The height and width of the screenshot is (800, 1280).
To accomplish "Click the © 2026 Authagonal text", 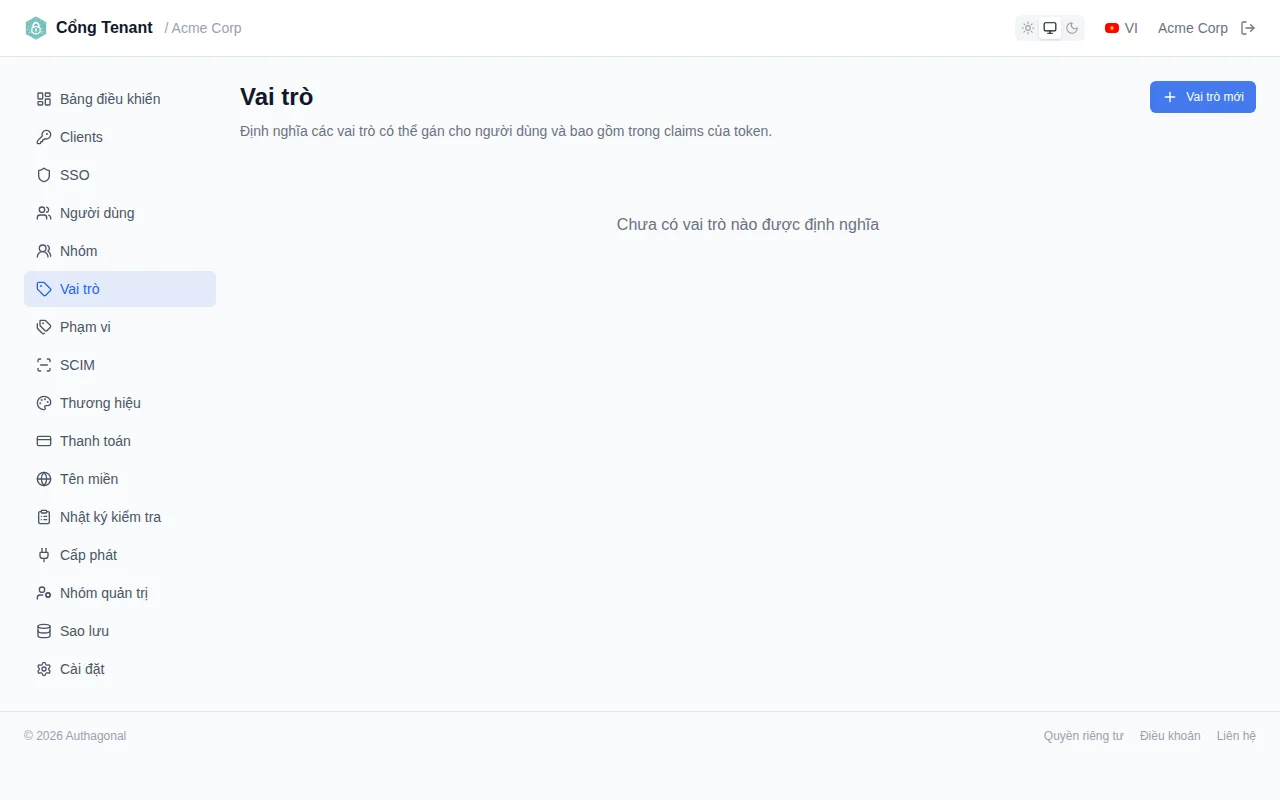I will click(x=75, y=736).
